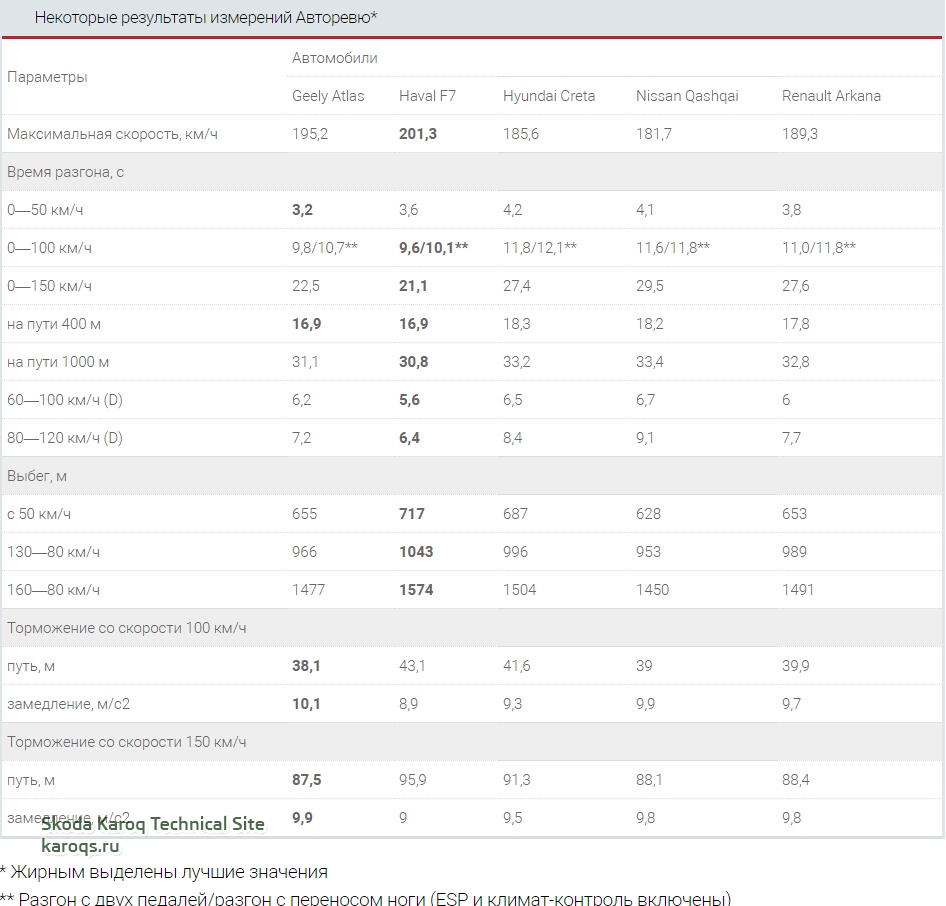
Task: Select the 'Renault Arkana' column header
Action: pyautogui.click(x=831, y=96)
